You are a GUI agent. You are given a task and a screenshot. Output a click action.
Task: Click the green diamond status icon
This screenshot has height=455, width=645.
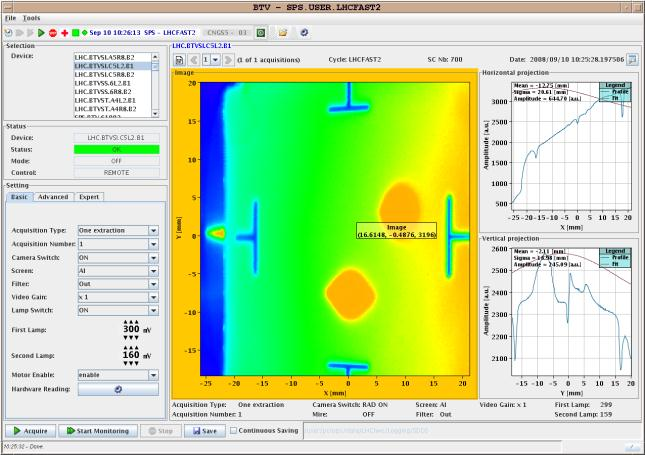pyautogui.click(x=84, y=32)
